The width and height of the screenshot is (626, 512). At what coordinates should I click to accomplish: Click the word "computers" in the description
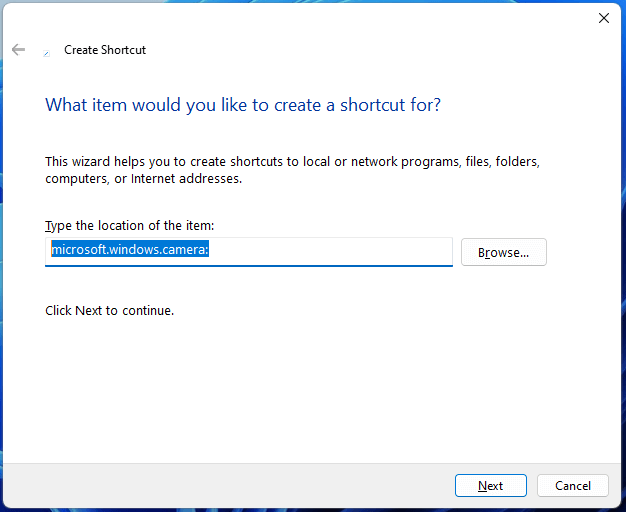(x=77, y=179)
